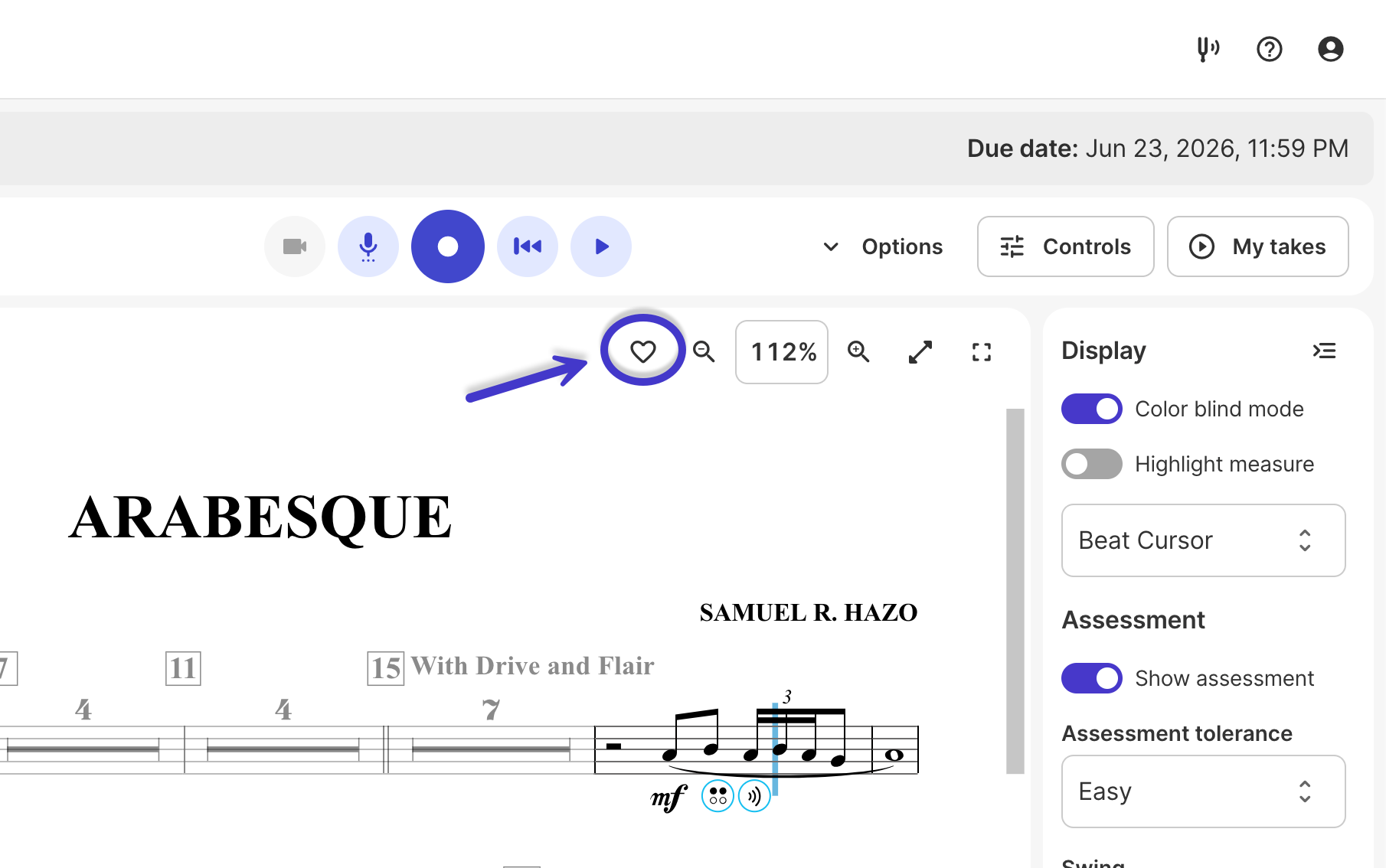Viewport: 1386px width, 868px height.
Task: Expand the Options chevron
Action: (x=831, y=246)
